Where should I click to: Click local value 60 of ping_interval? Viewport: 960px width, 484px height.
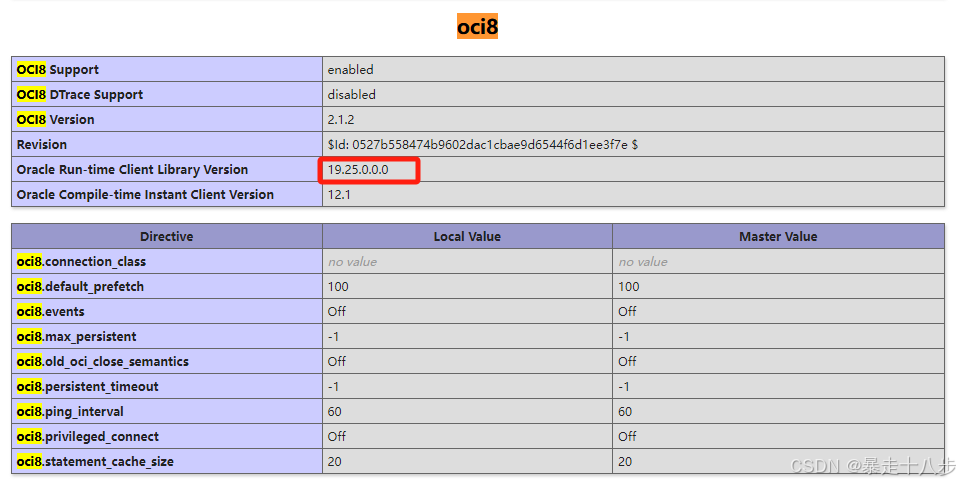coord(334,412)
